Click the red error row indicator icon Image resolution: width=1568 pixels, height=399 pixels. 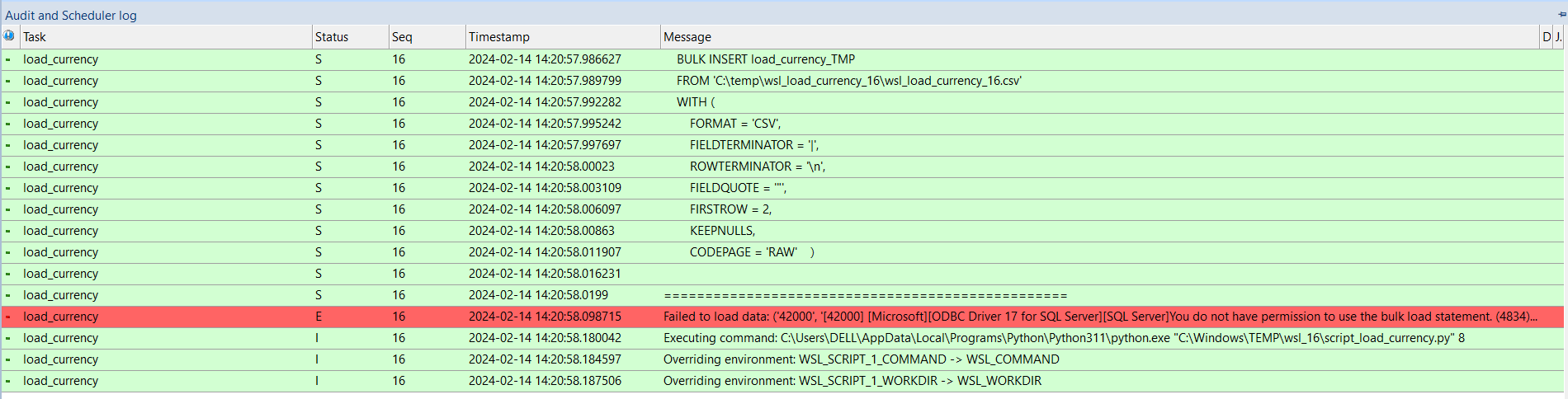pyautogui.click(x=8, y=317)
